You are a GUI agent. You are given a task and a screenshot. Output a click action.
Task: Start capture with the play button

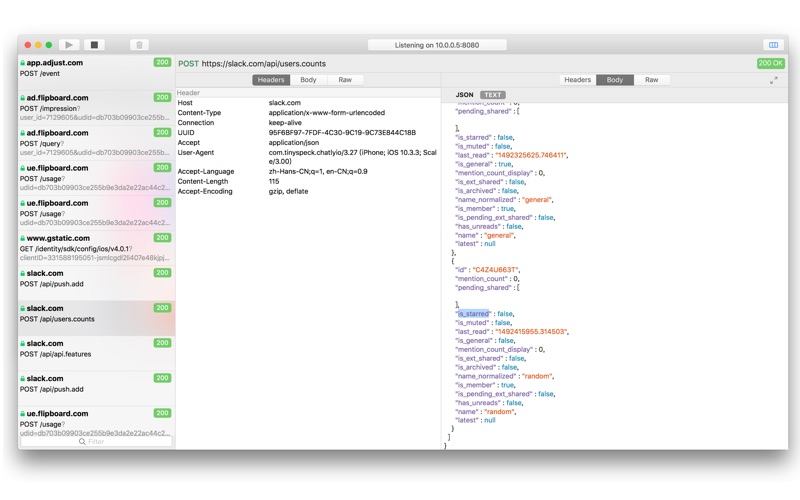[69, 45]
